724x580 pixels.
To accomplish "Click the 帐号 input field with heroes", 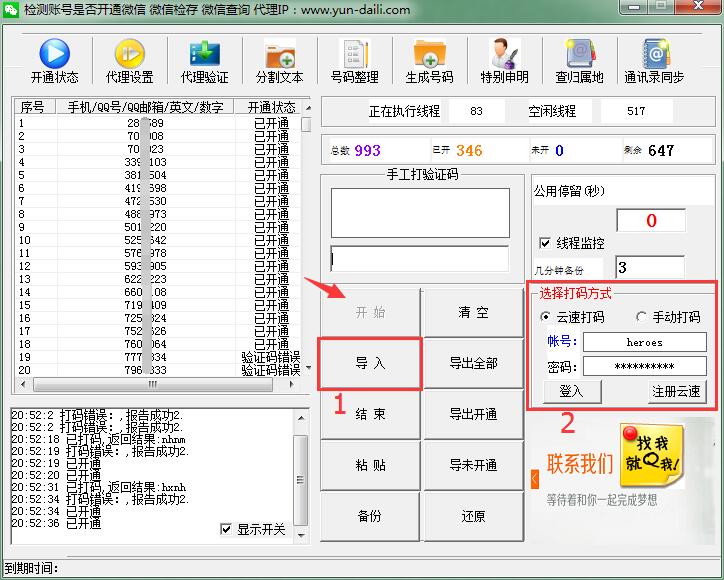I will [645, 342].
